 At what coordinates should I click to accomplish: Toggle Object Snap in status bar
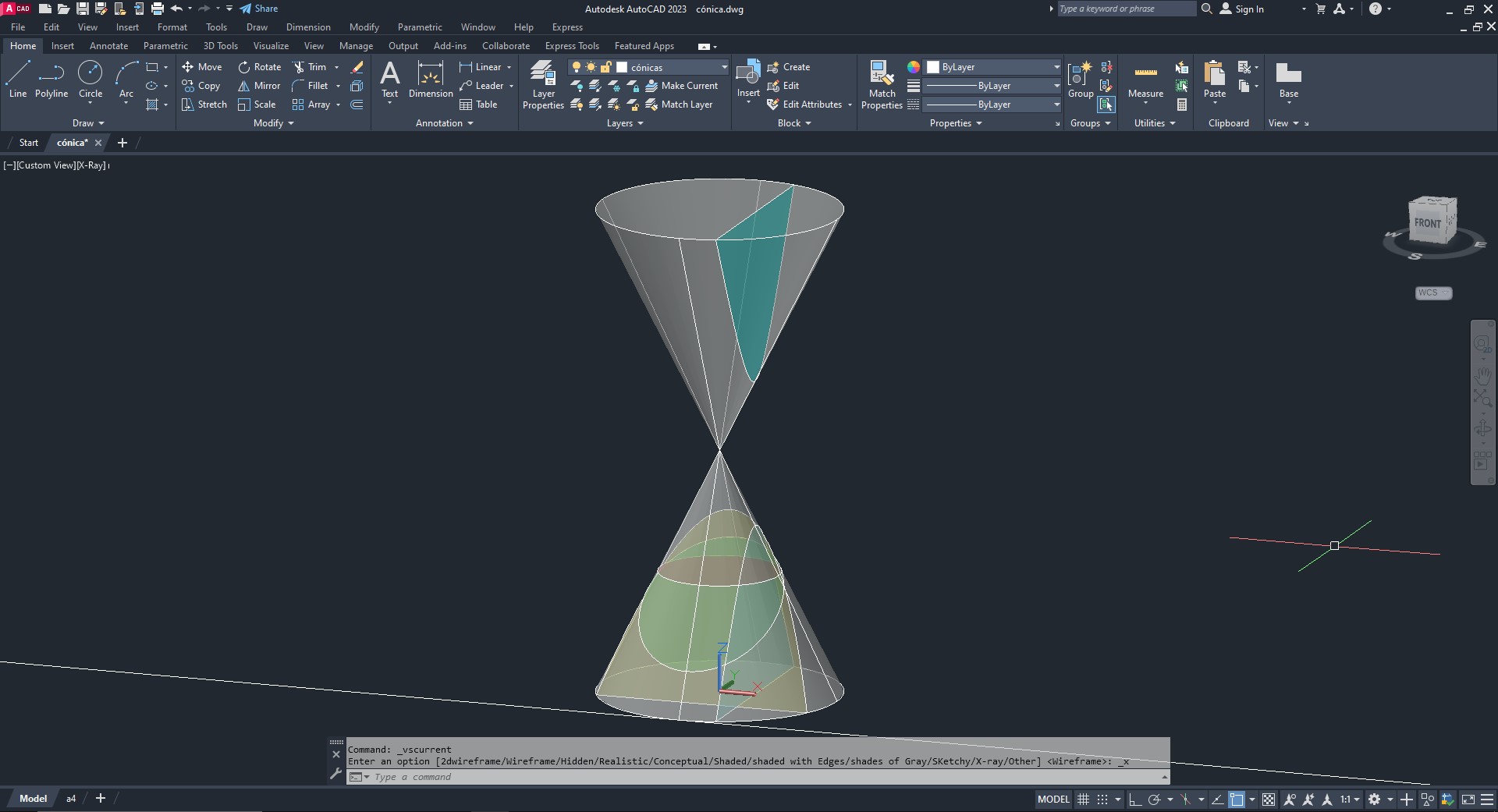coord(1237,800)
